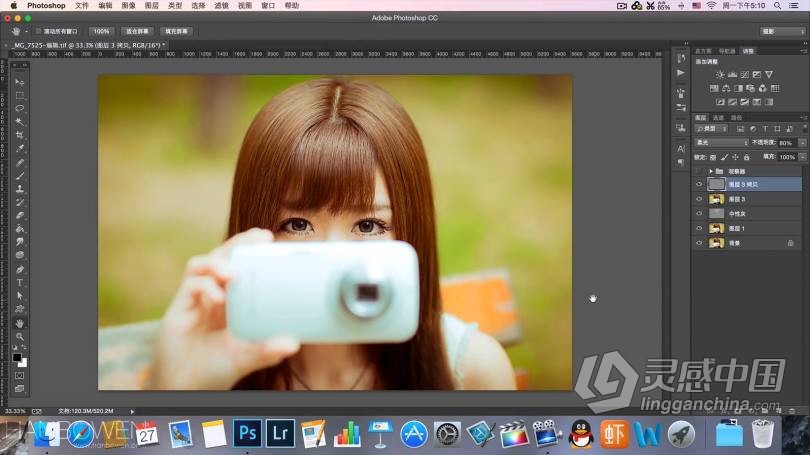This screenshot has height=455, width=810.
Task: Open the 图像 menu
Action: [129, 6]
